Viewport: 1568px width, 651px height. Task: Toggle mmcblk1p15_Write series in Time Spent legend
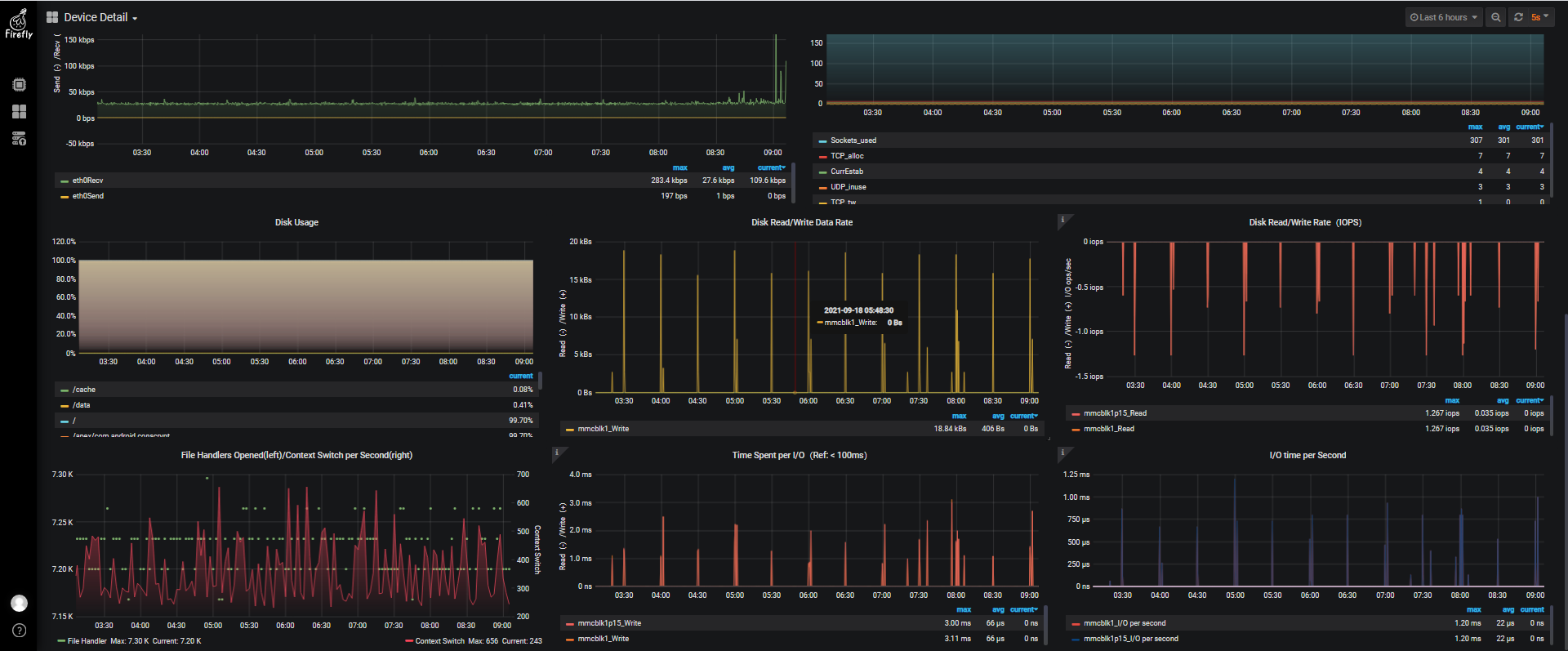609,623
